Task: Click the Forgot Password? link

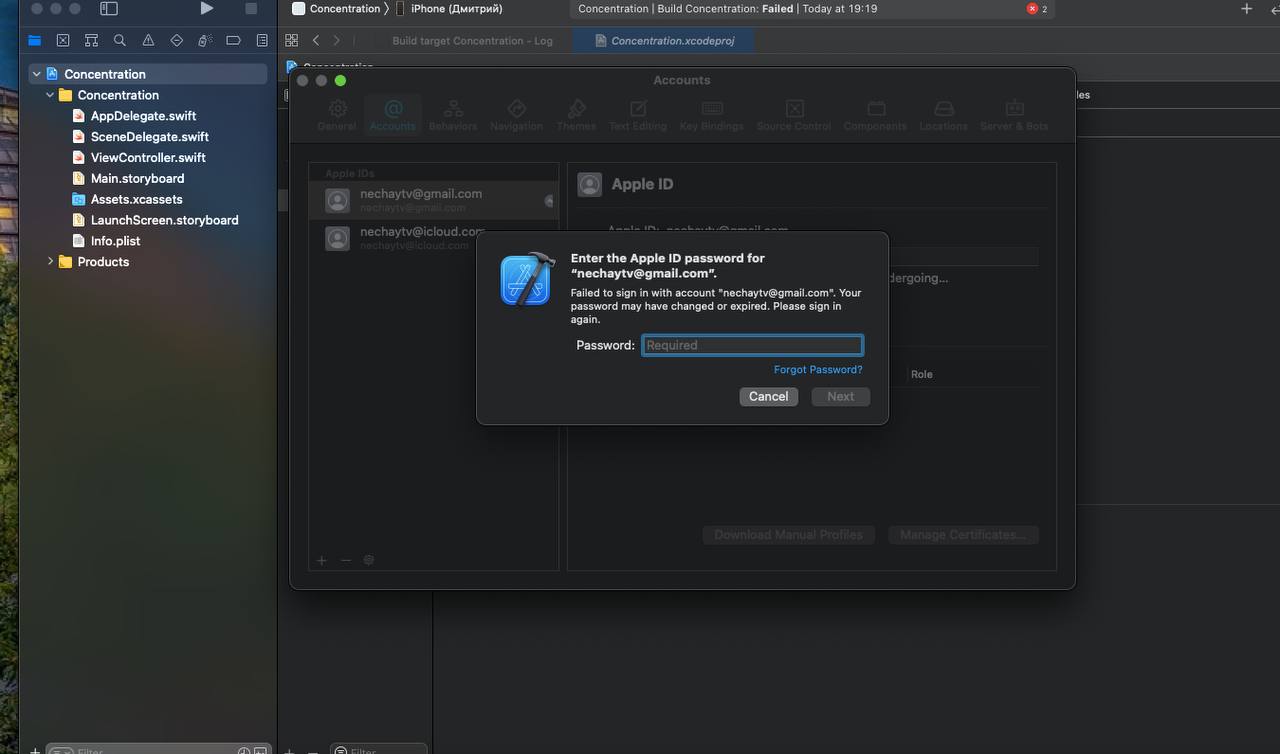Action: tap(818, 370)
